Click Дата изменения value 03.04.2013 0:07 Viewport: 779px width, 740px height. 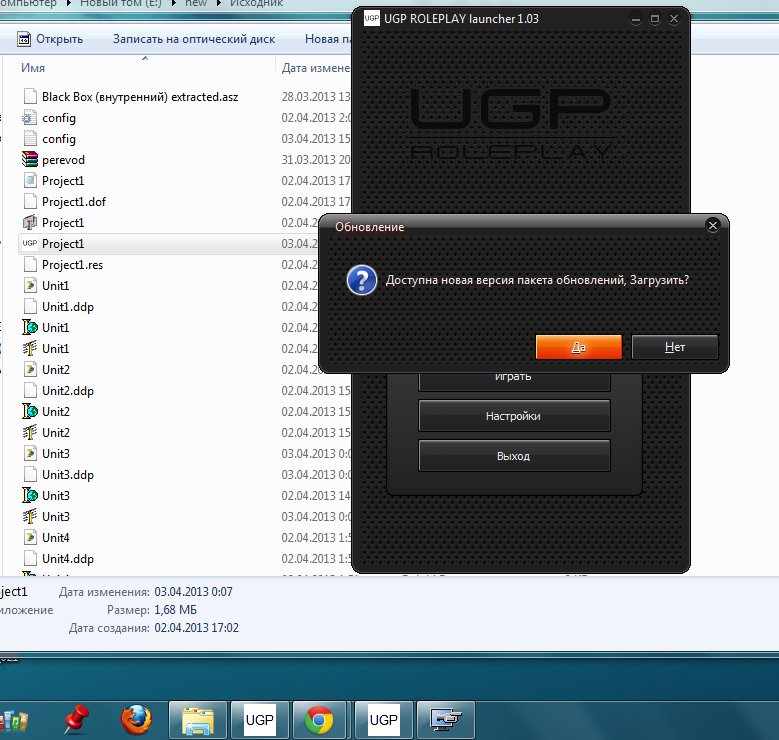tap(193, 591)
